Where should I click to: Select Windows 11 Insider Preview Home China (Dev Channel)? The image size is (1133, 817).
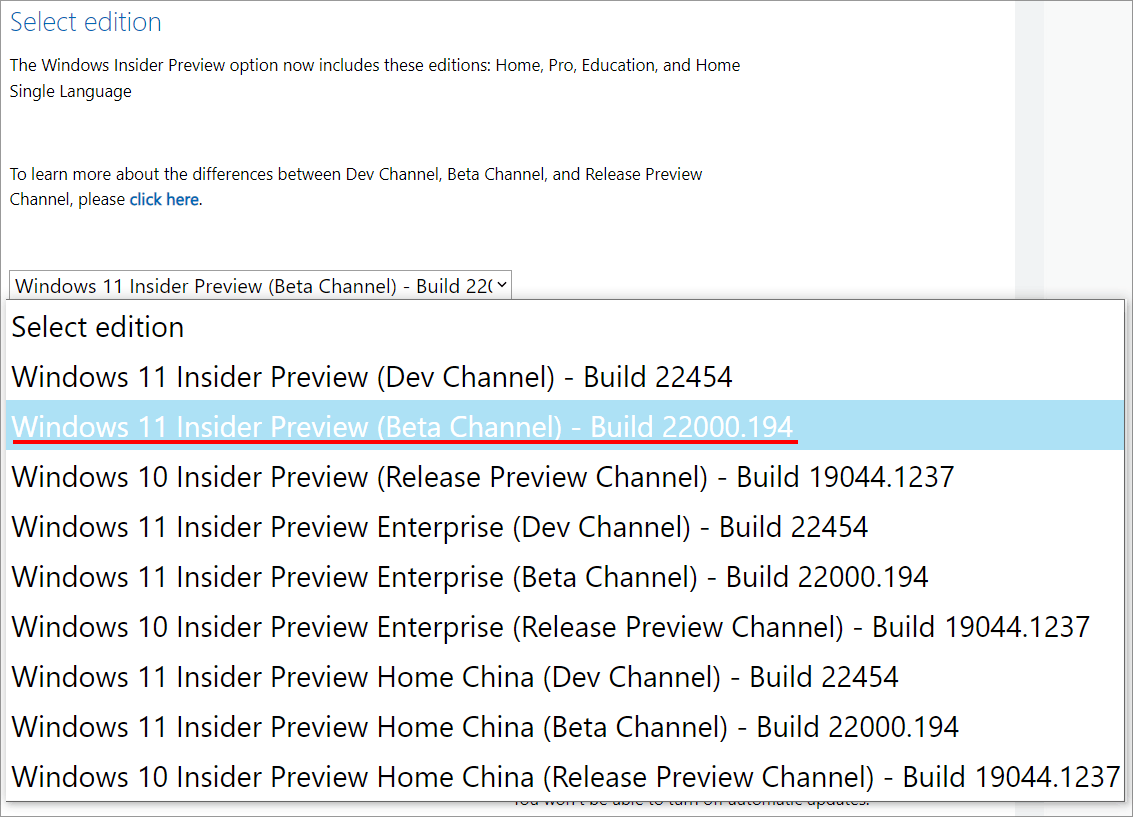pyautogui.click(x=565, y=677)
